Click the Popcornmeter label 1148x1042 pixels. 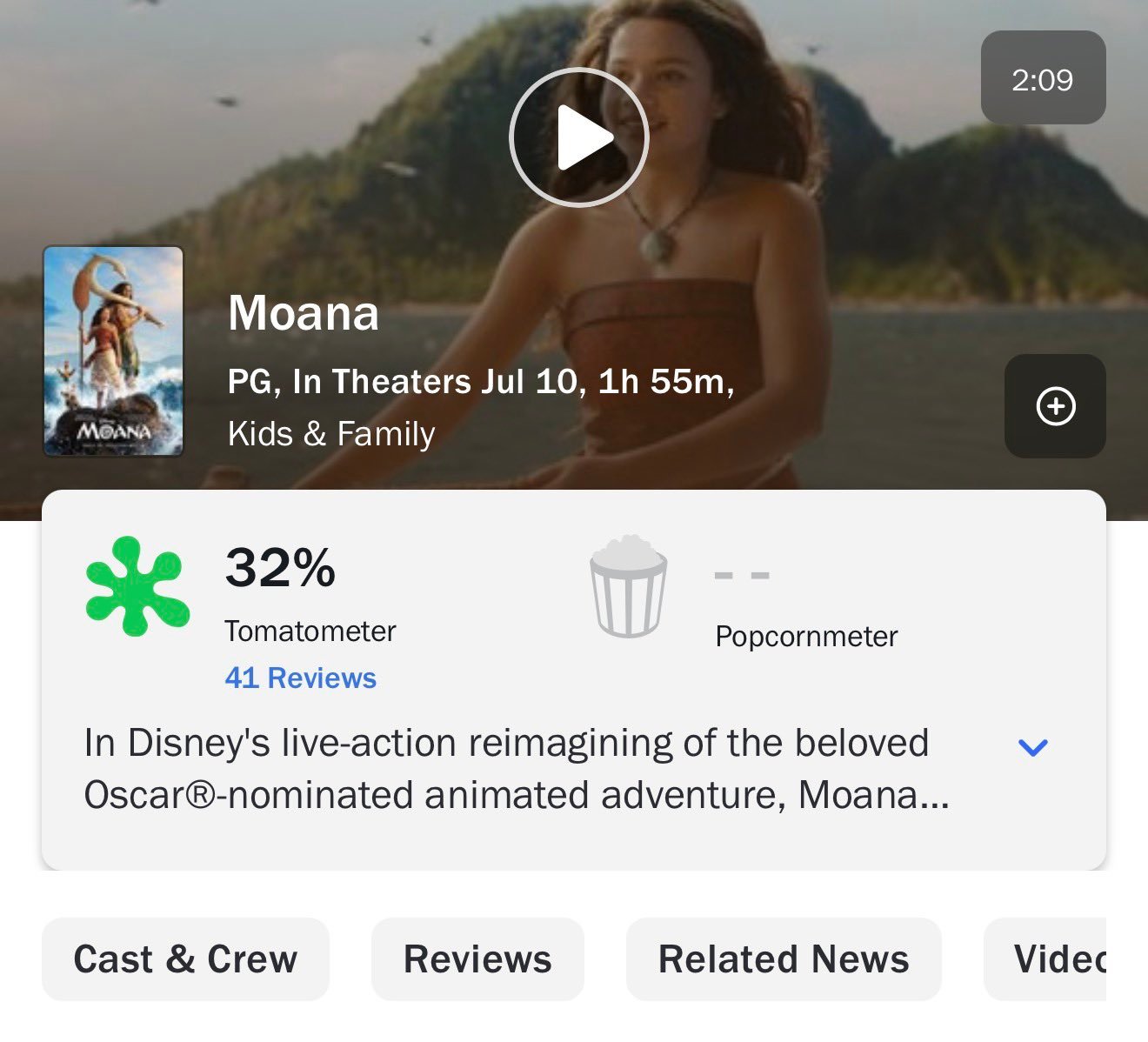click(806, 636)
